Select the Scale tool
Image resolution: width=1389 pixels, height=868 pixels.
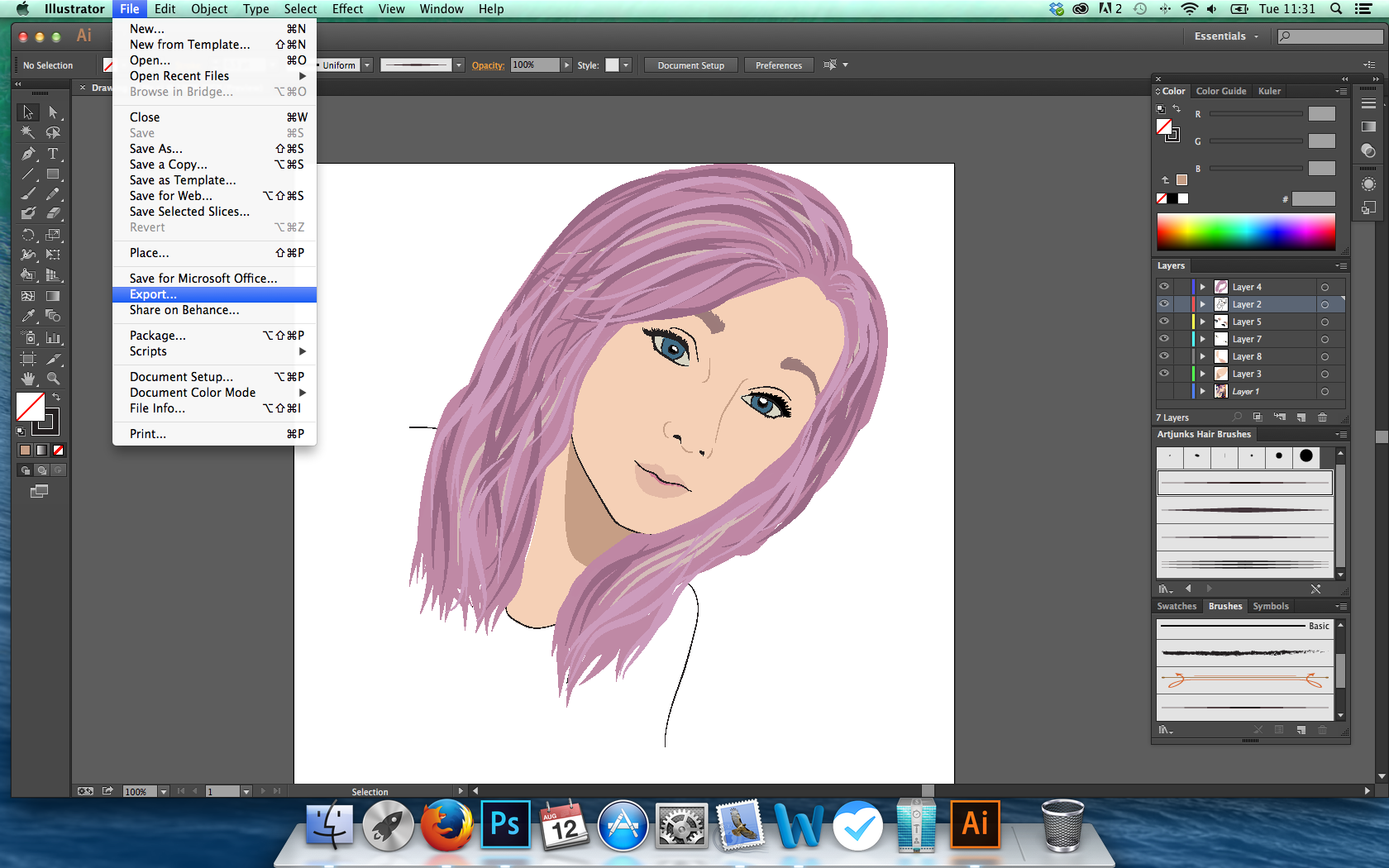click(53, 235)
